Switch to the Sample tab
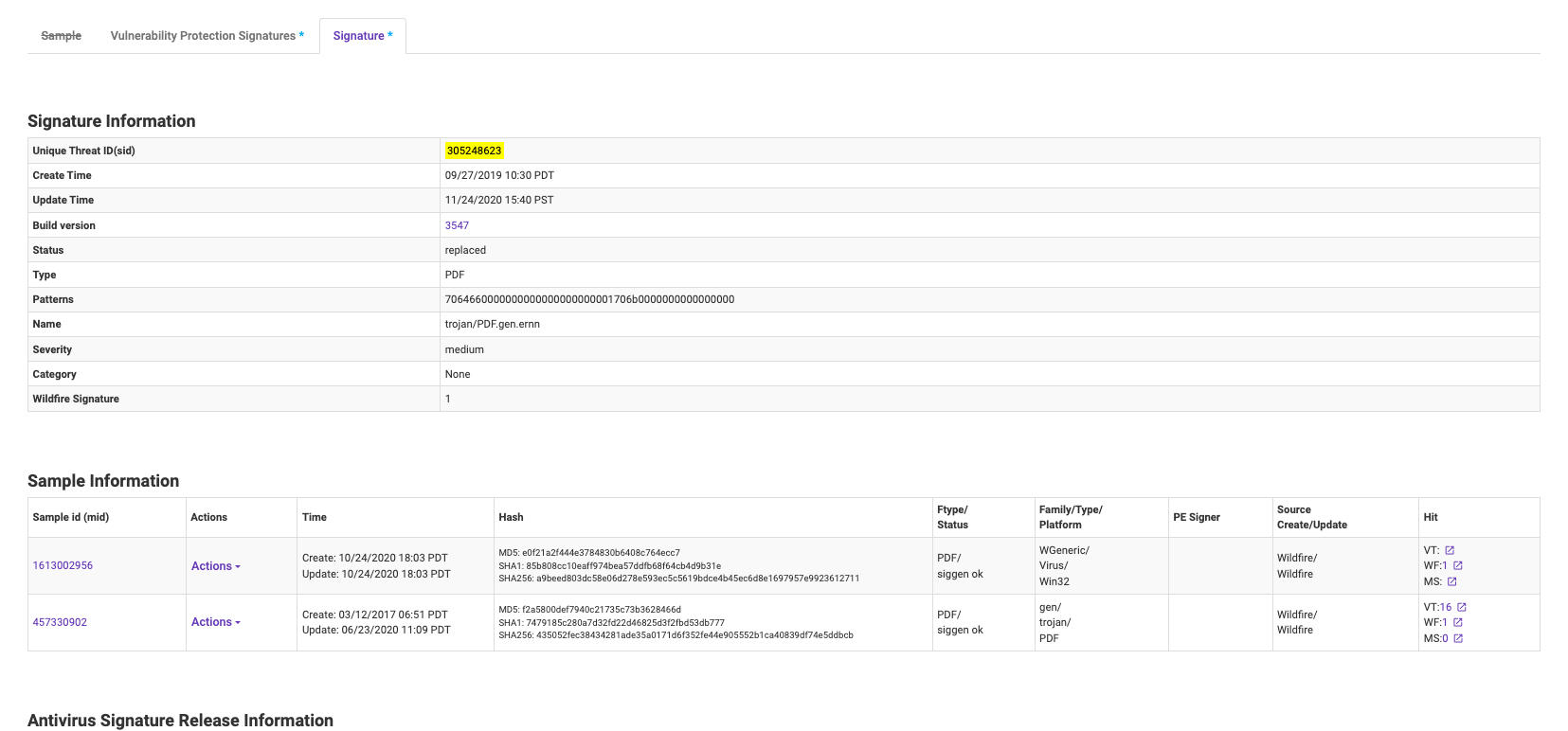Screen dimensions: 1568x731 click(61, 36)
